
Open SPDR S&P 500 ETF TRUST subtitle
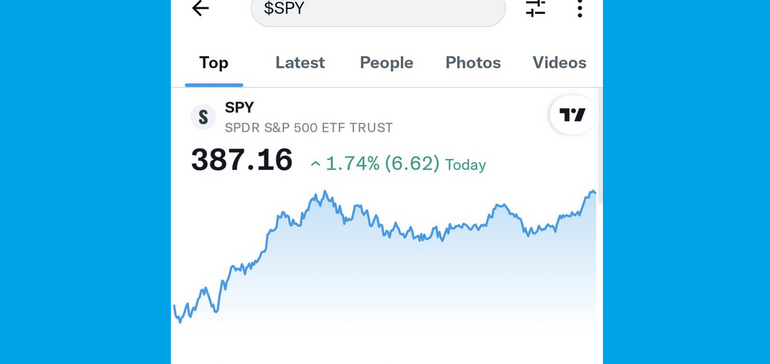[308, 128]
